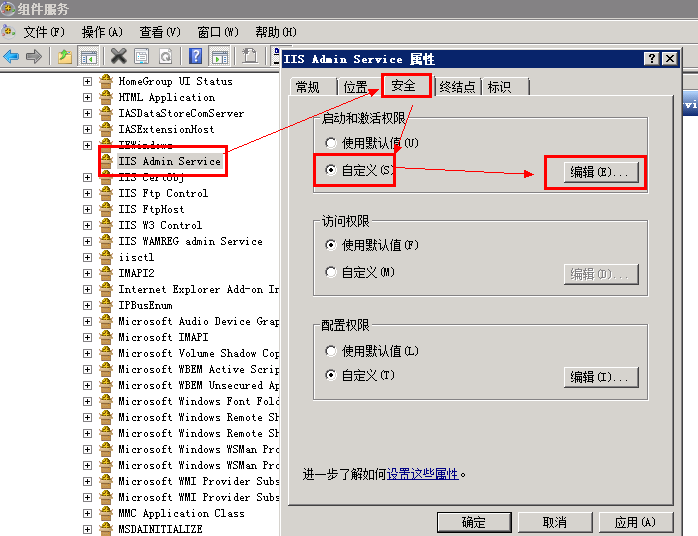Image resolution: width=698 pixels, height=536 pixels.
Task: Open the 操作(A) menu
Action: [x=102, y=32]
